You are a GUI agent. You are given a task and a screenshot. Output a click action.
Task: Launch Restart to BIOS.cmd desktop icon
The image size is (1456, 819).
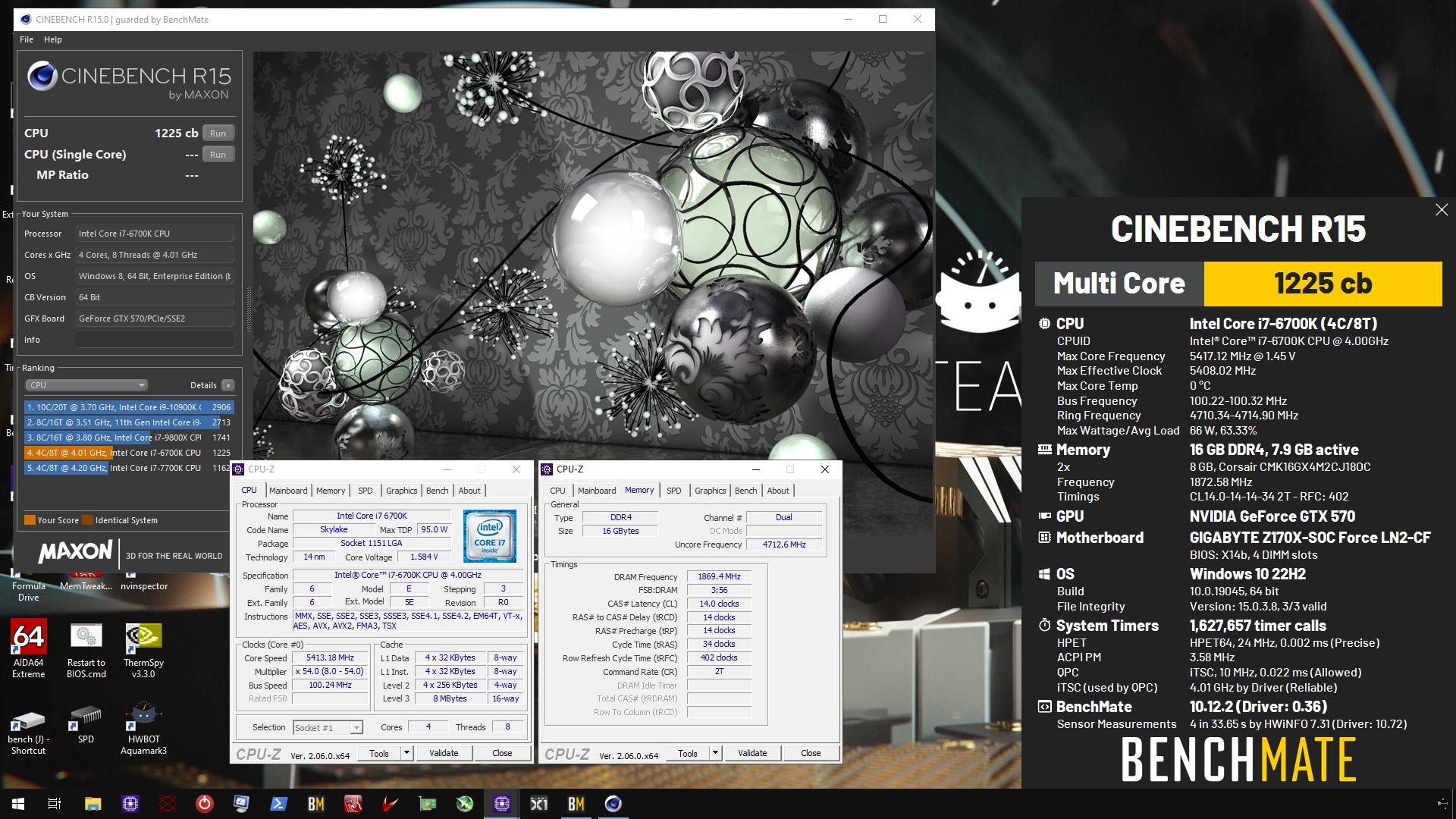[x=86, y=648]
